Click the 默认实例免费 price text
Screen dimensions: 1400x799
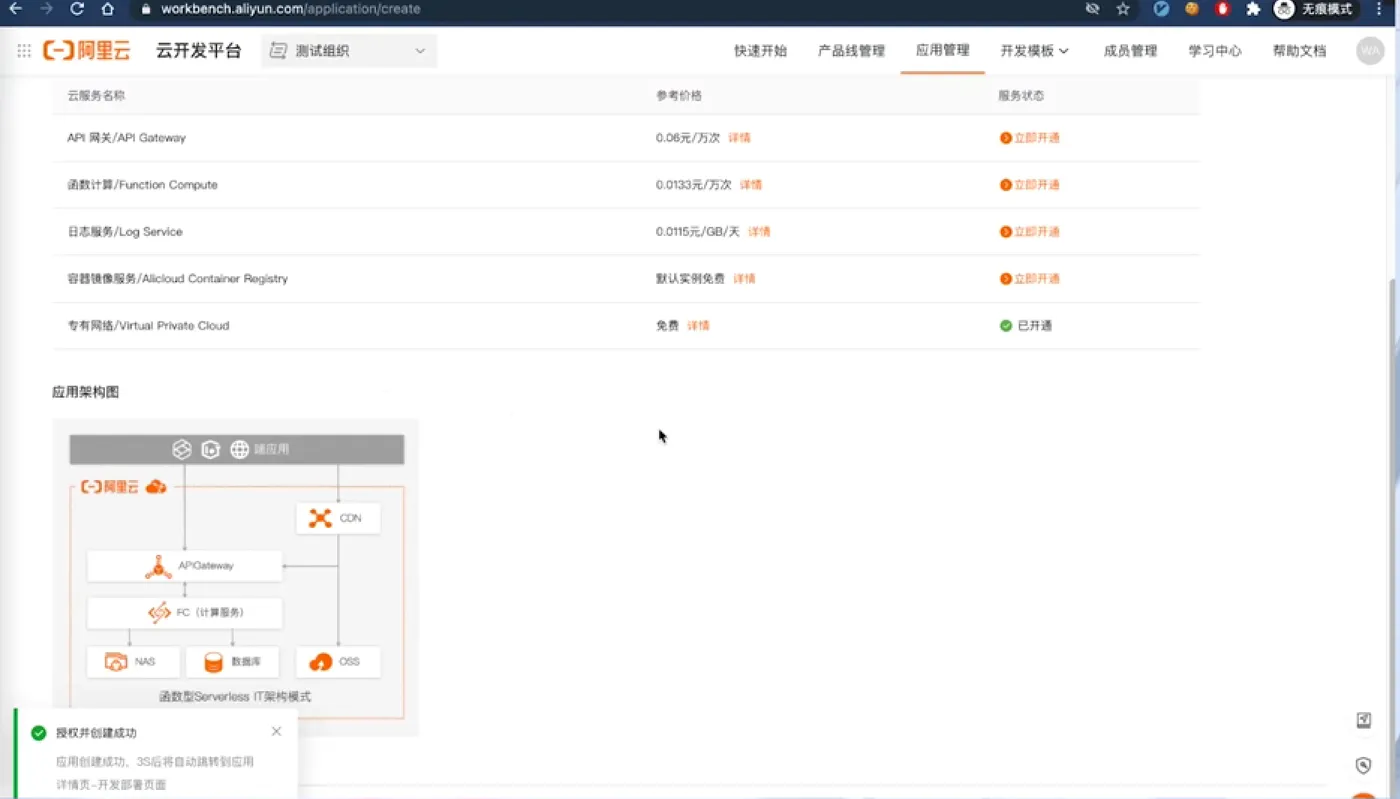click(690, 279)
